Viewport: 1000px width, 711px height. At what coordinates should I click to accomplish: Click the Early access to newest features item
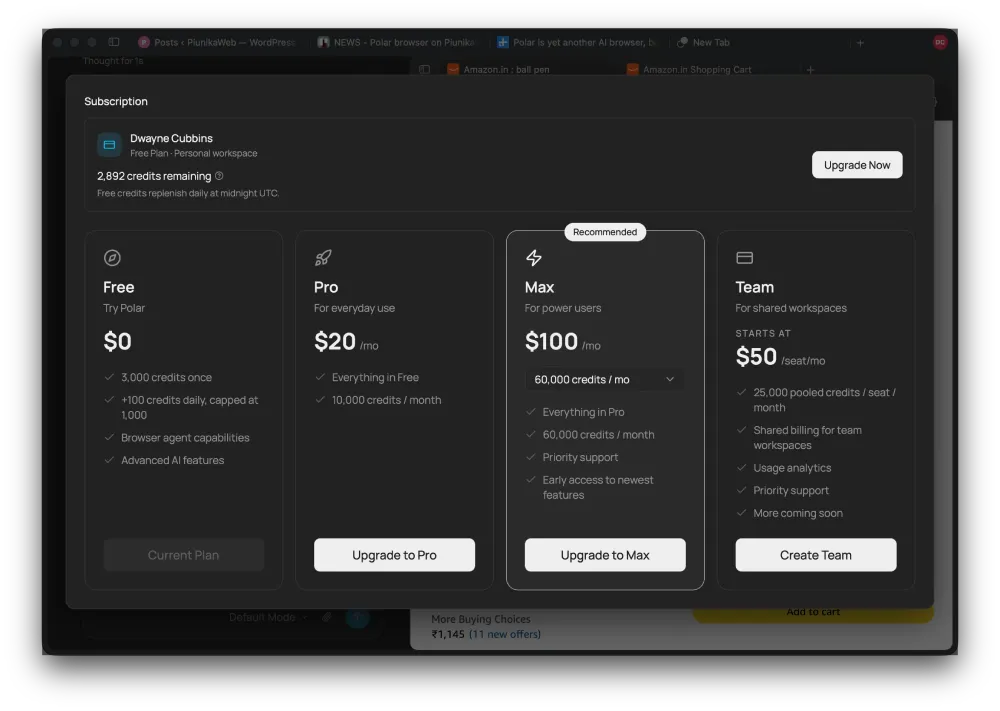click(598, 487)
